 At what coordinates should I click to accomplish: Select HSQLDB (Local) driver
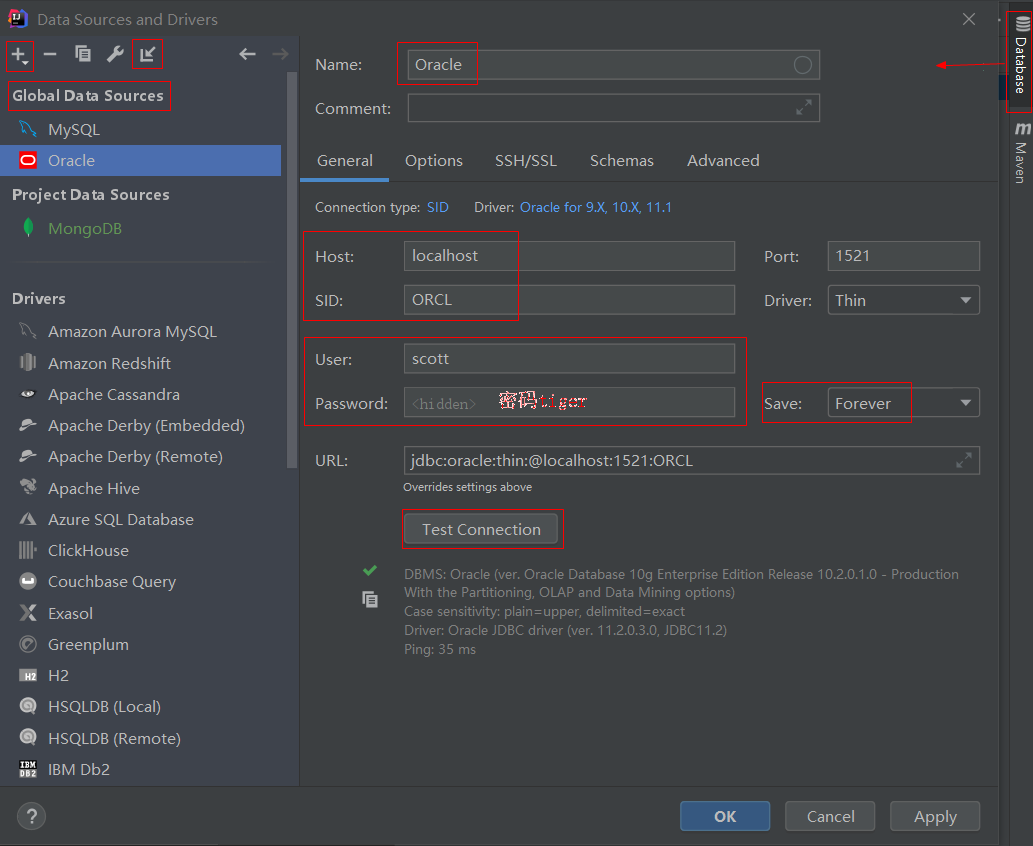click(140, 706)
